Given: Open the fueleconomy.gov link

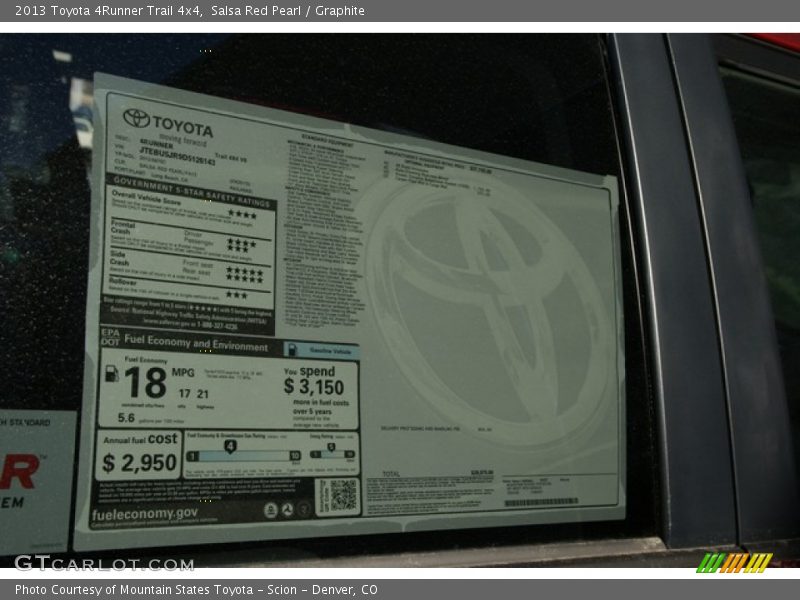Looking at the screenshot, I should coord(145,513).
